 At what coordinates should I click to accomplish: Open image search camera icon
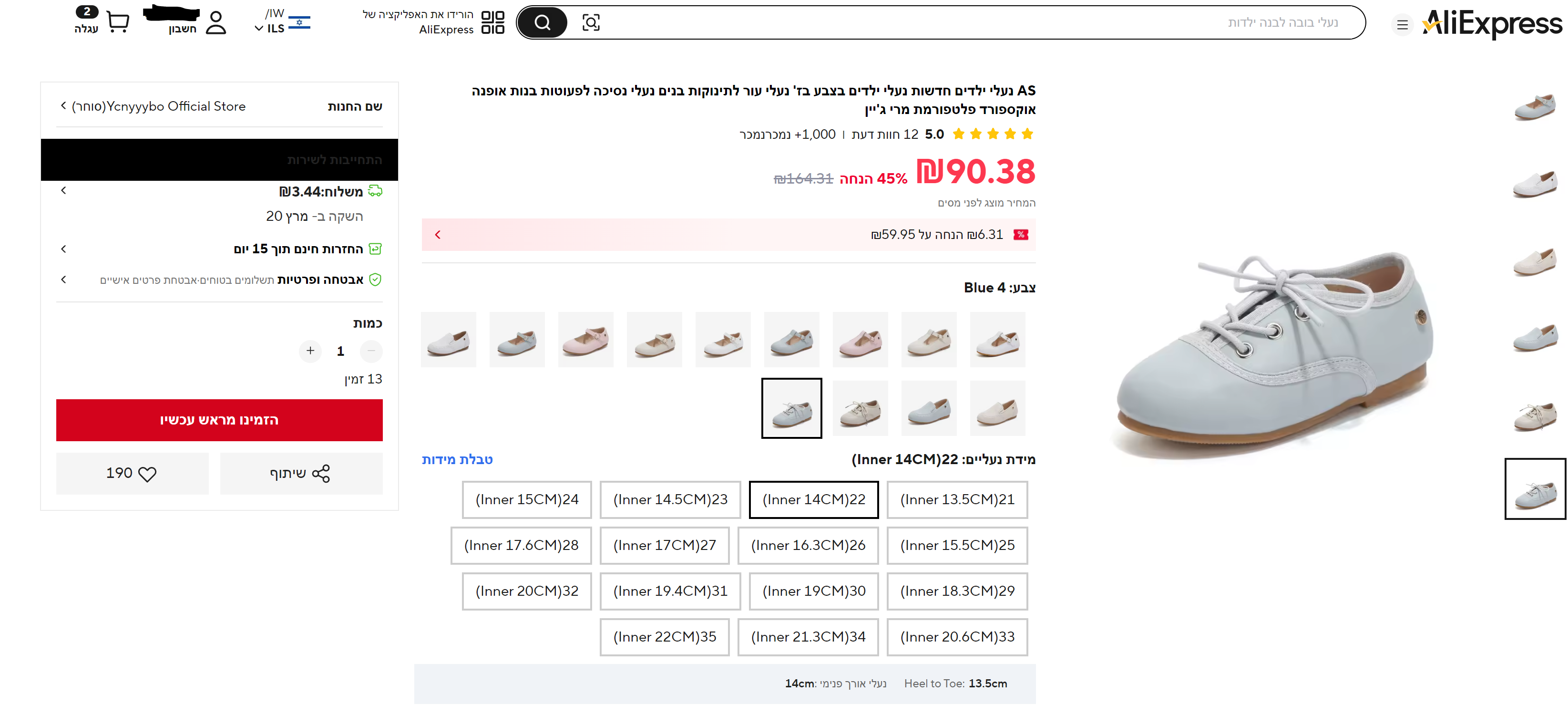coord(590,23)
